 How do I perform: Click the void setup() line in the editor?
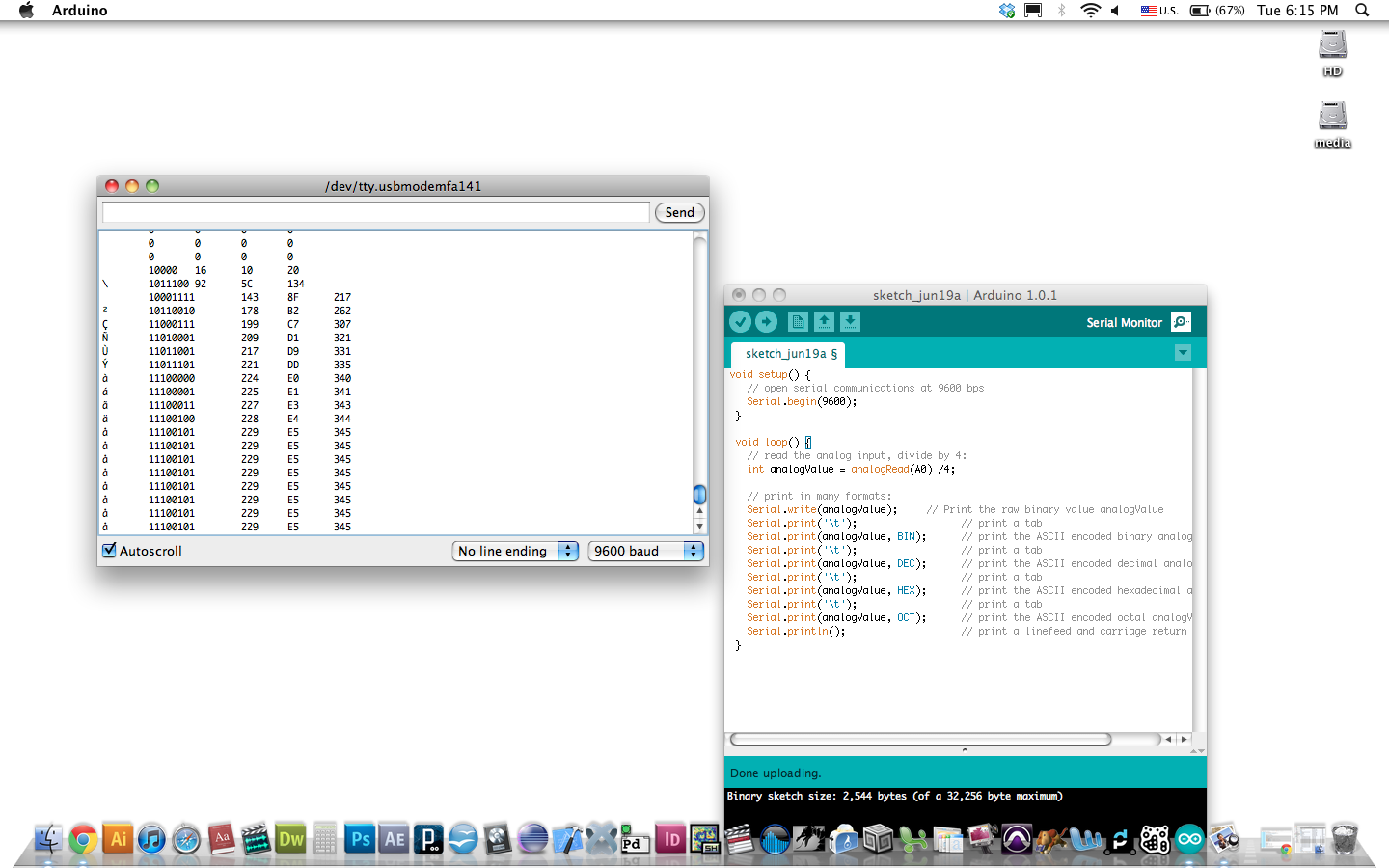pos(770,374)
